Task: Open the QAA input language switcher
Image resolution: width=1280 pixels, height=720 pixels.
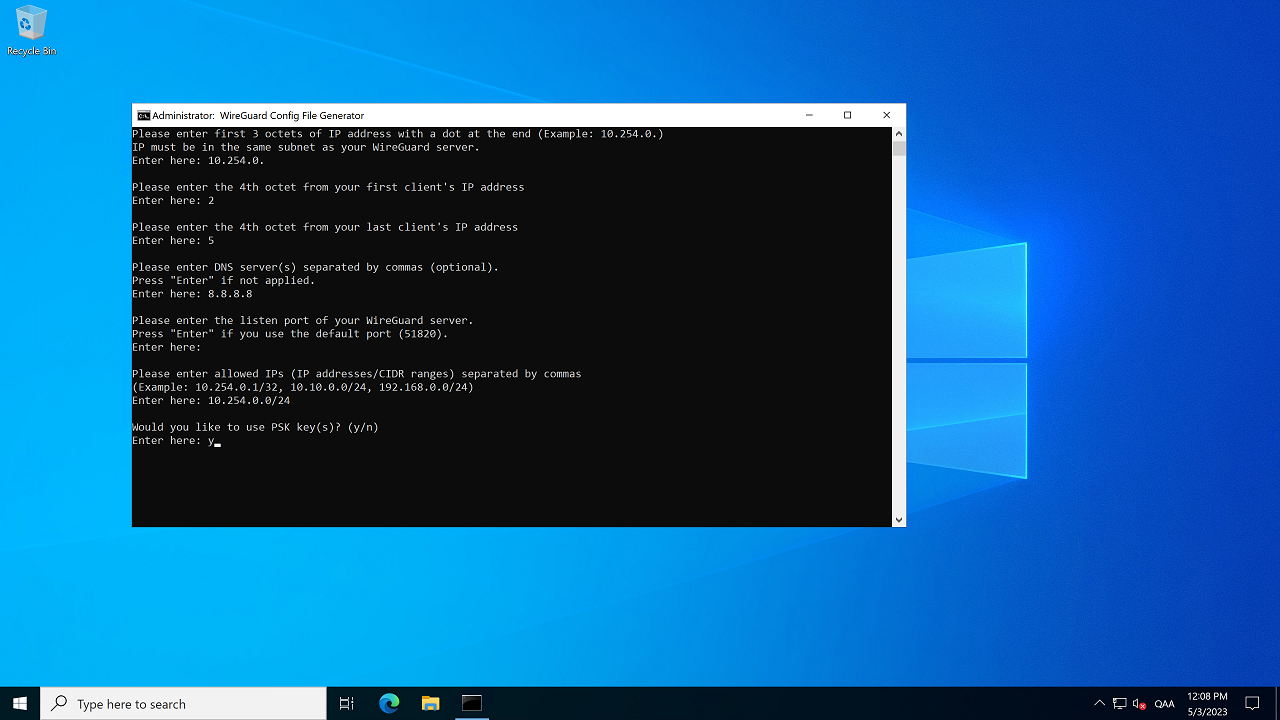Action: (1164, 703)
